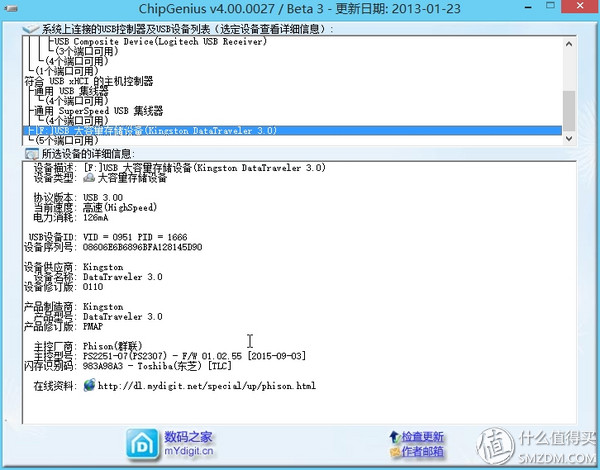Image resolution: width=600 pixels, height=470 pixels.
Task: Select the (5个端口可用) tree row
Action: click(x=66, y=140)
